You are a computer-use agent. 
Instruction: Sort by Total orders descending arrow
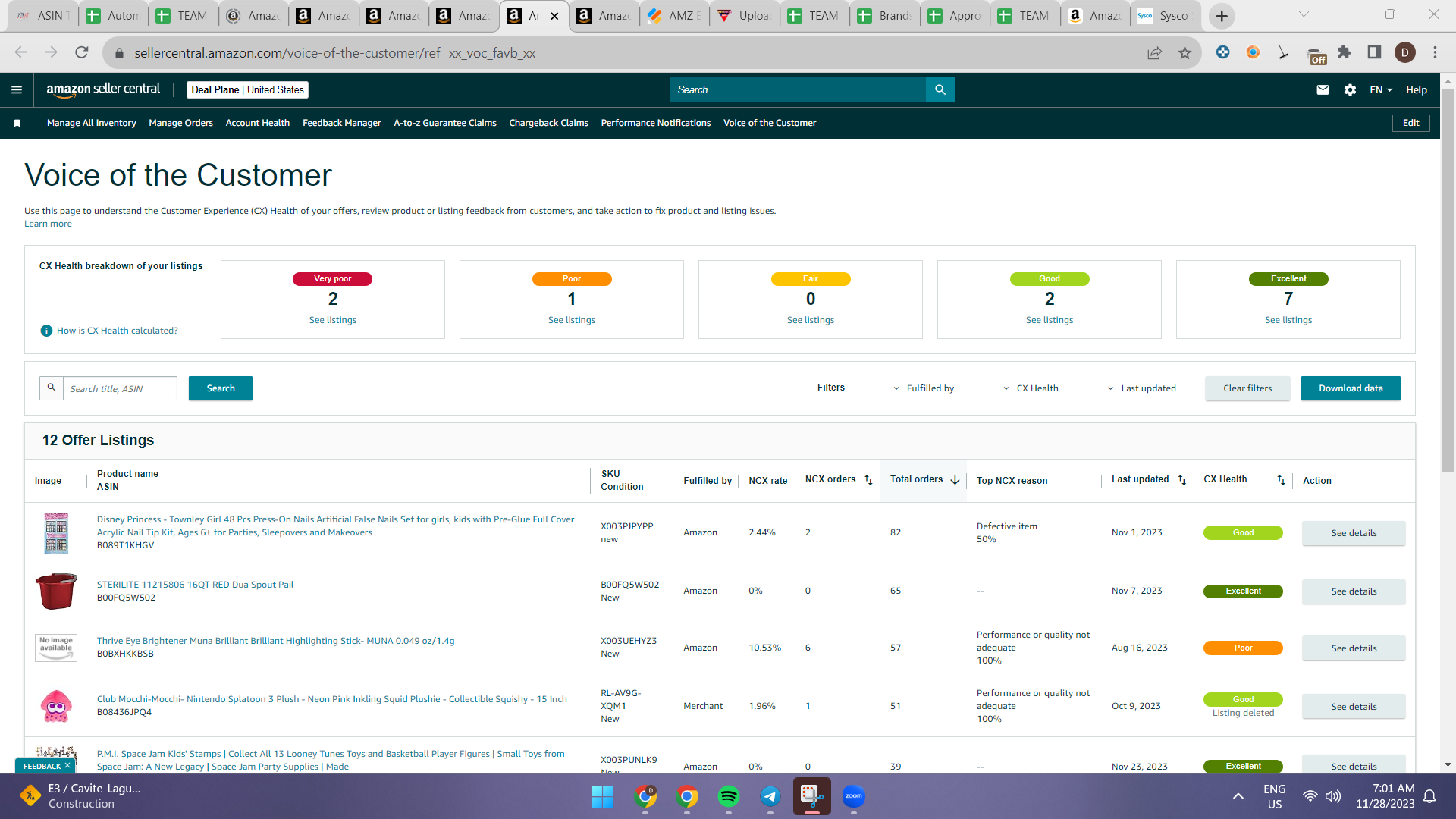[955, 480]
